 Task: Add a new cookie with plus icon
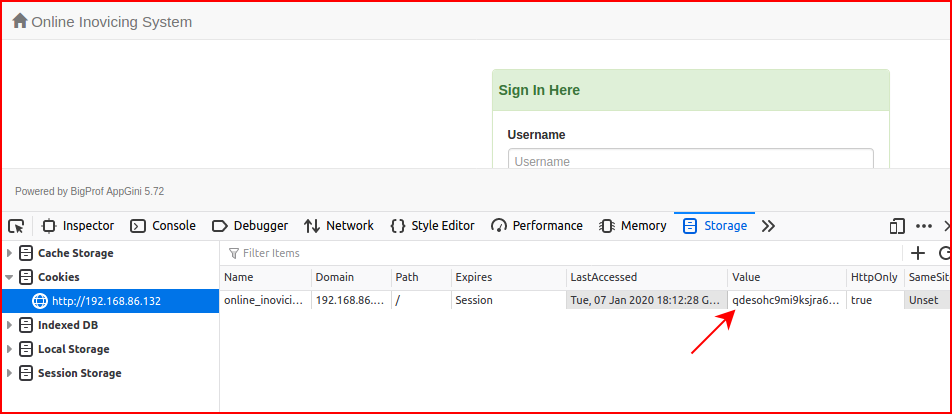(x=918, y=253)
